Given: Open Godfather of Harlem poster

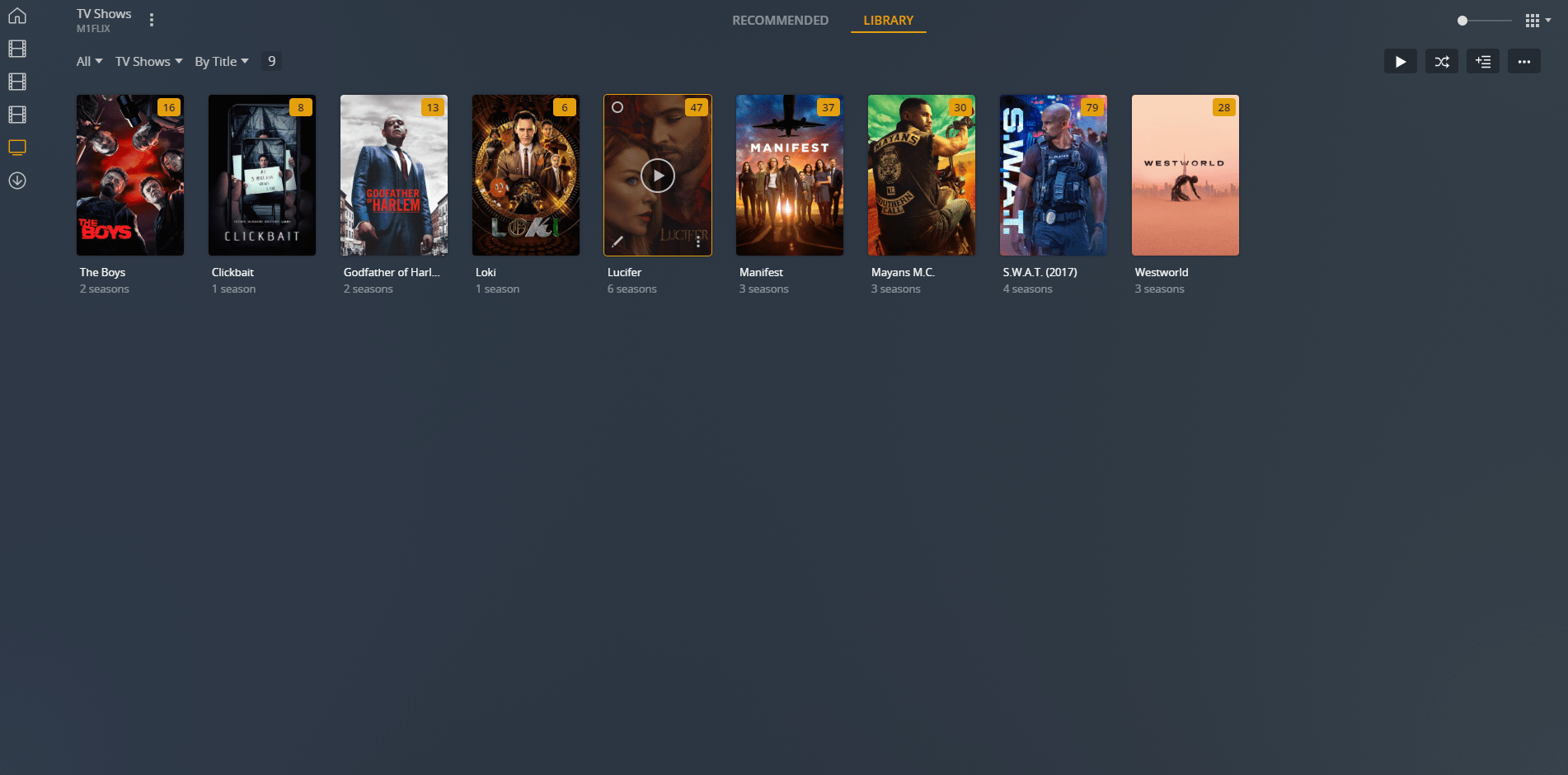Looking at the screenshot, I should coord(394,175).
